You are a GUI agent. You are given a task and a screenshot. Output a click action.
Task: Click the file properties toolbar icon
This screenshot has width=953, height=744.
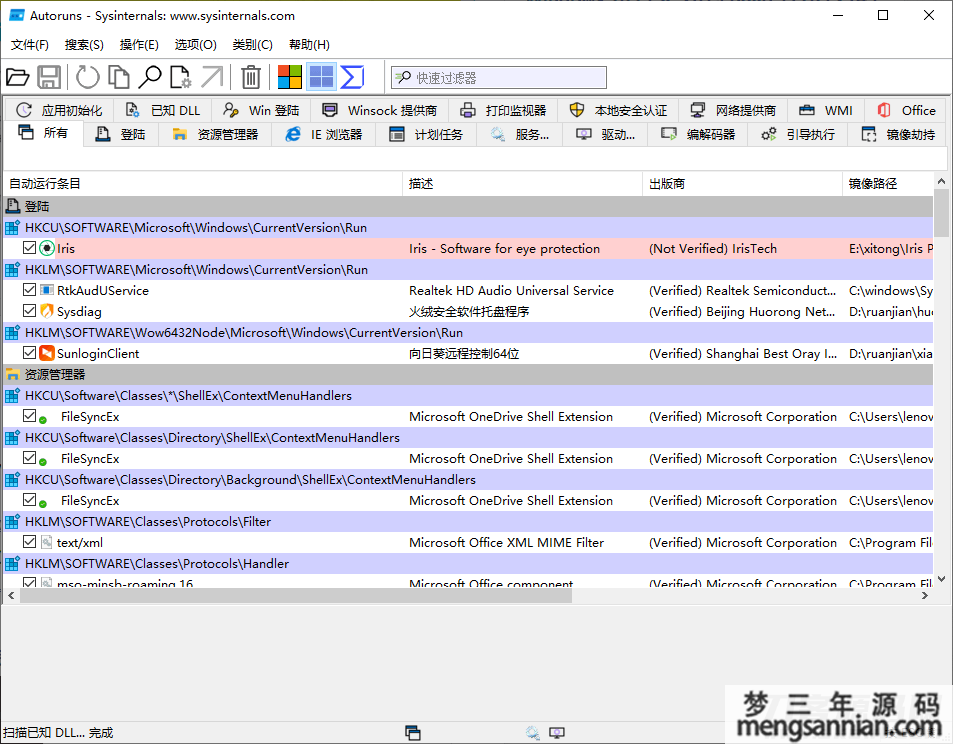(x=180, y=77)
